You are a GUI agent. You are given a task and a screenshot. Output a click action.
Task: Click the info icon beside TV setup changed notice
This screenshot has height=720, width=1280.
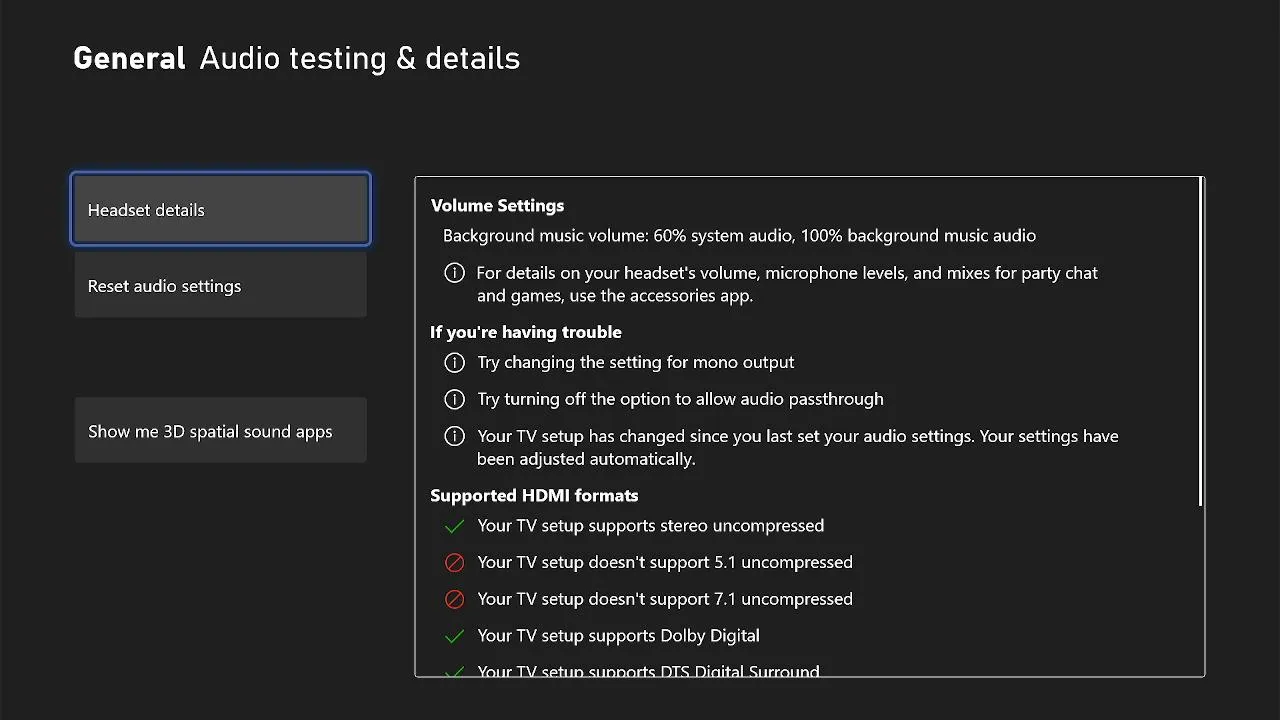pos(454,436)
